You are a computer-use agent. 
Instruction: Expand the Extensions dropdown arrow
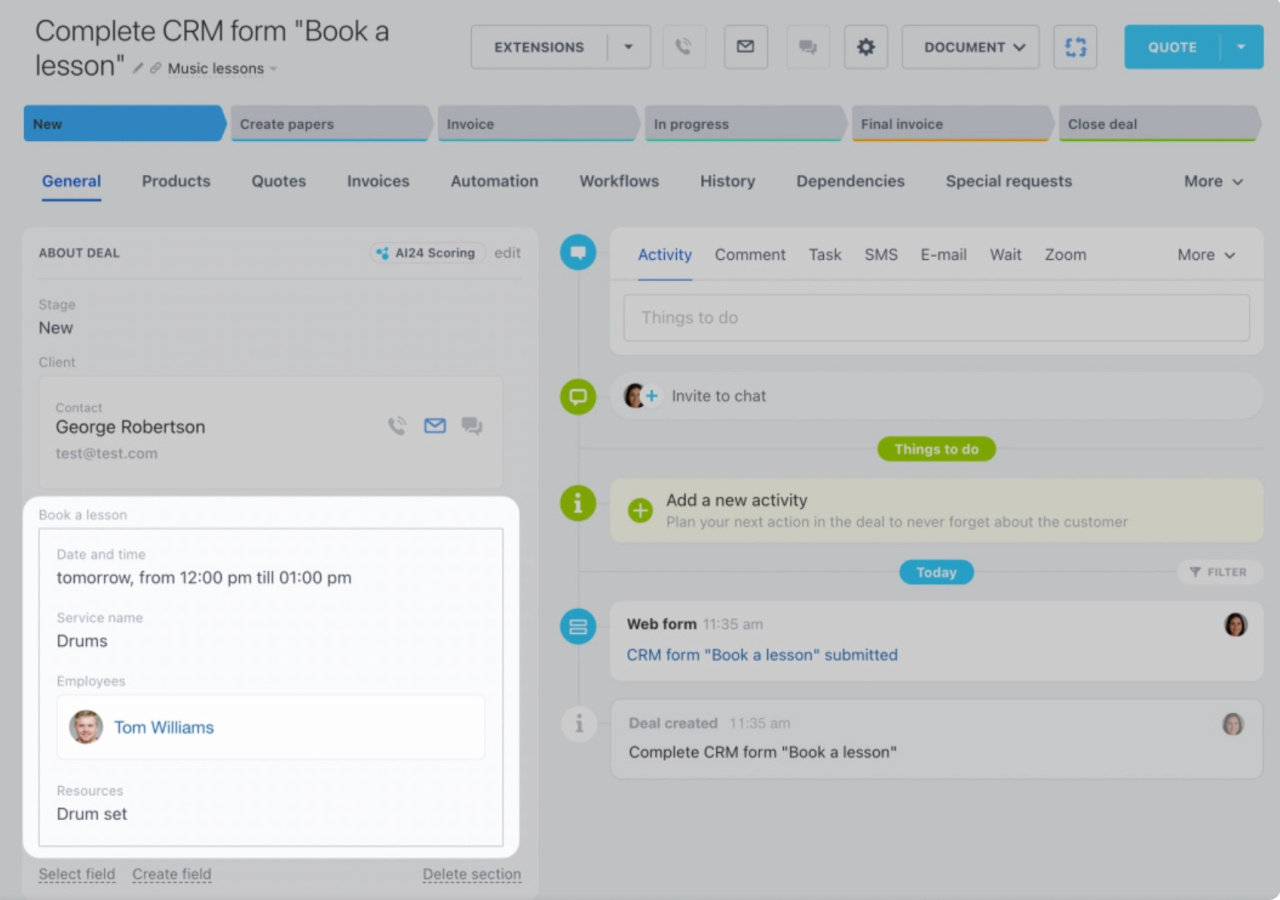(x=629, y=47)
